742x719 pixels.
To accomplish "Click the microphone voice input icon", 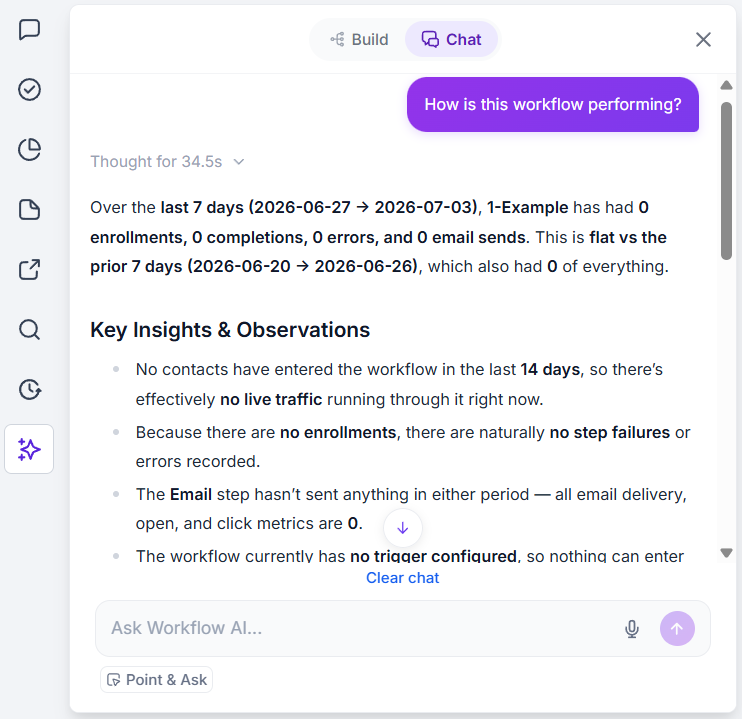I will pyautogui.click(x=632, y=629).
